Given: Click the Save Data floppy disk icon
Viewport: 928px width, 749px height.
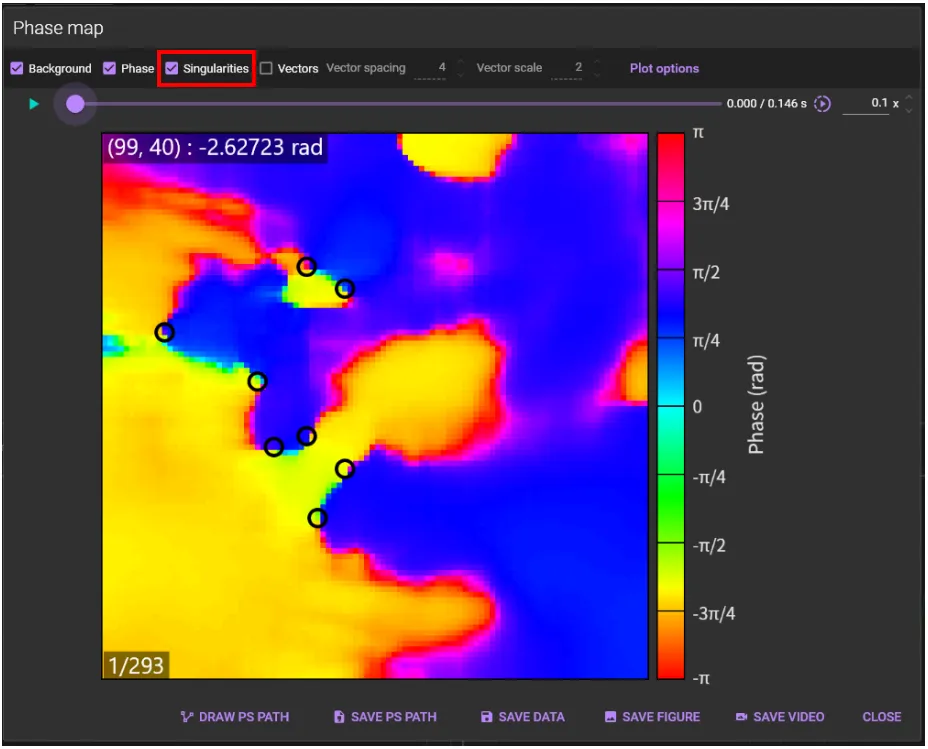Looking at the screenshot, I should [486, 717].
